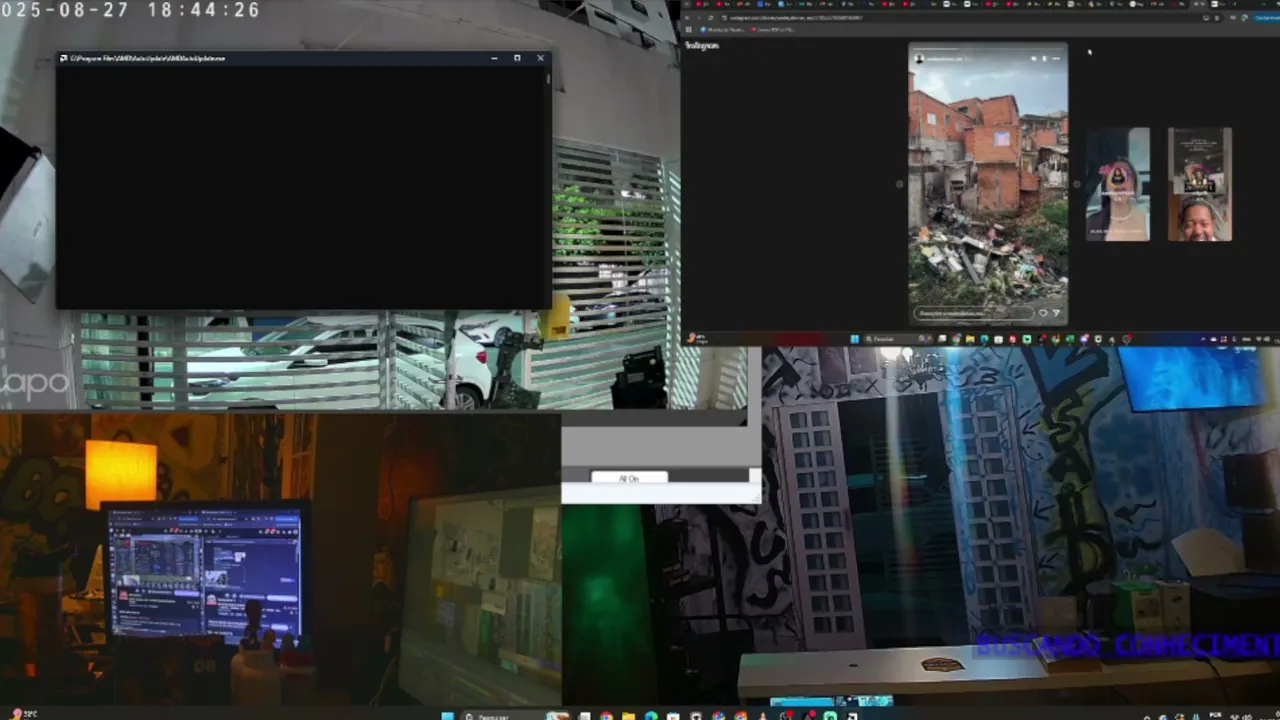1280x720 pixels.
Task: Open File Explorer from the bottom taskbar
Action: pyautogui.click(x=628, y=716)
